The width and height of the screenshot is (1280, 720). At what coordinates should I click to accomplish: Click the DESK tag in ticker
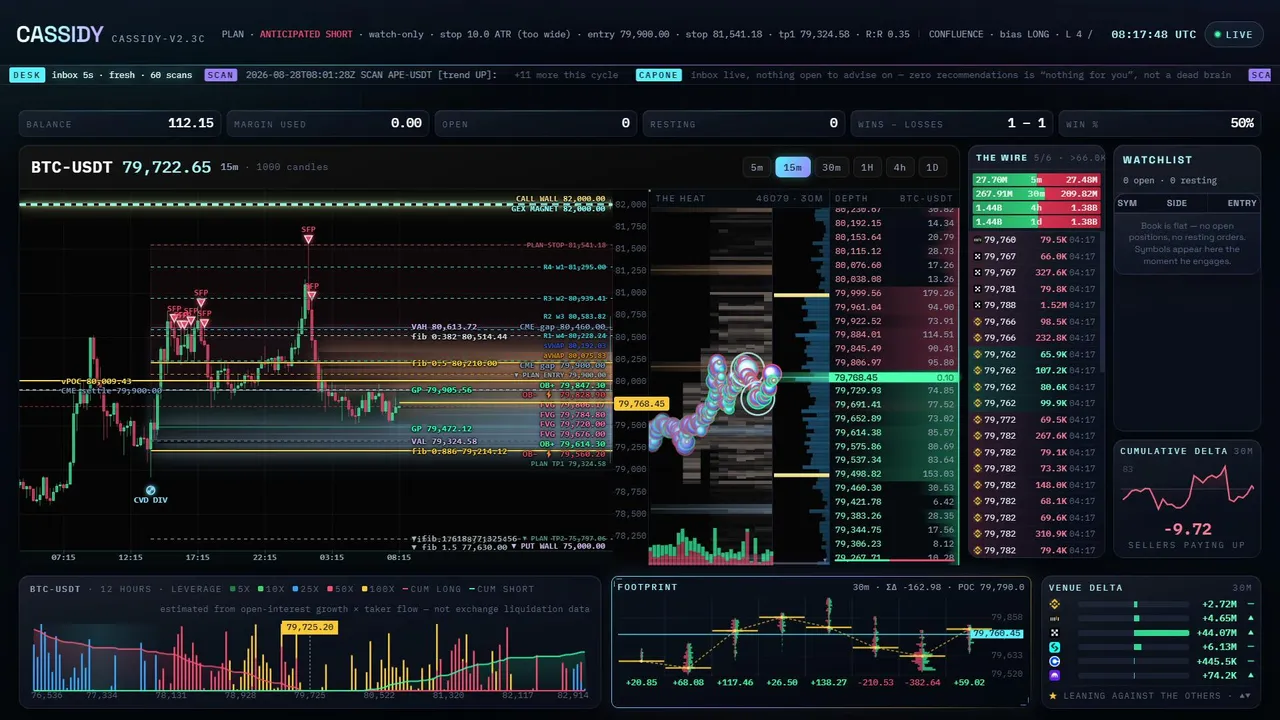(27, 75)
